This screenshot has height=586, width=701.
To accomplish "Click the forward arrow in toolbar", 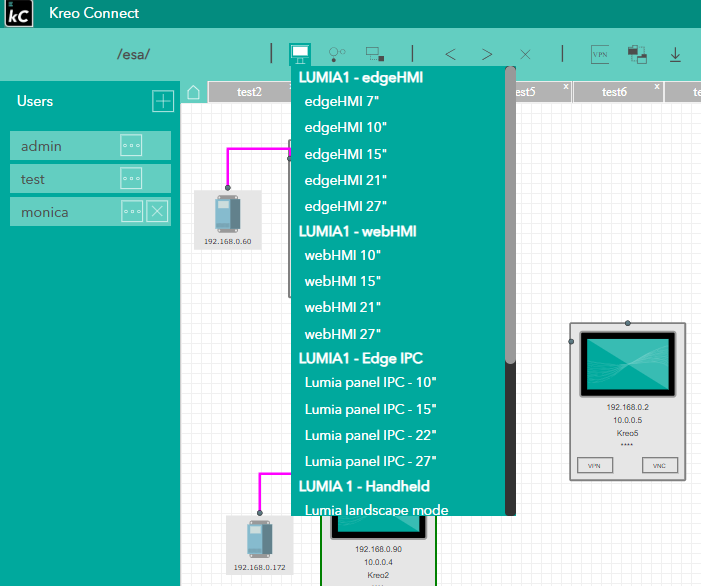I will tap(487, 54).
